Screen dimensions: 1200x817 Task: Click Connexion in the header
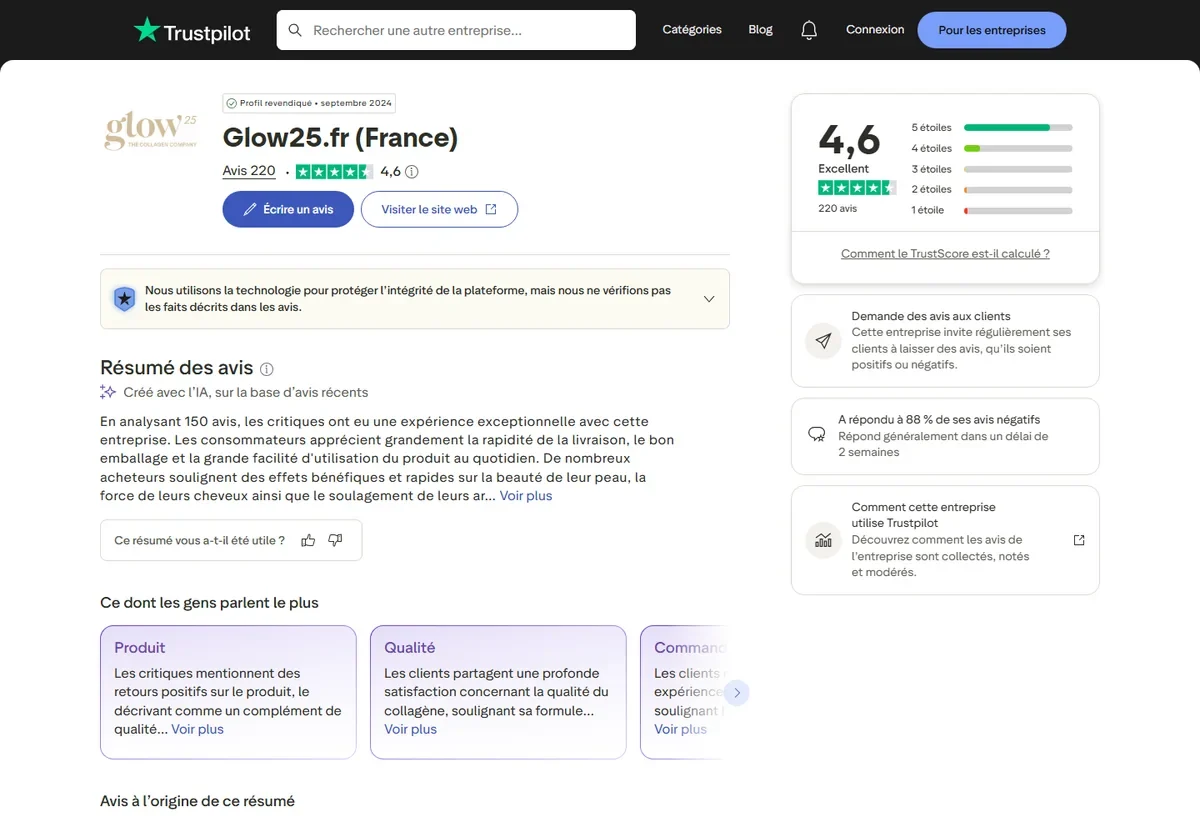tap(875, 30)
